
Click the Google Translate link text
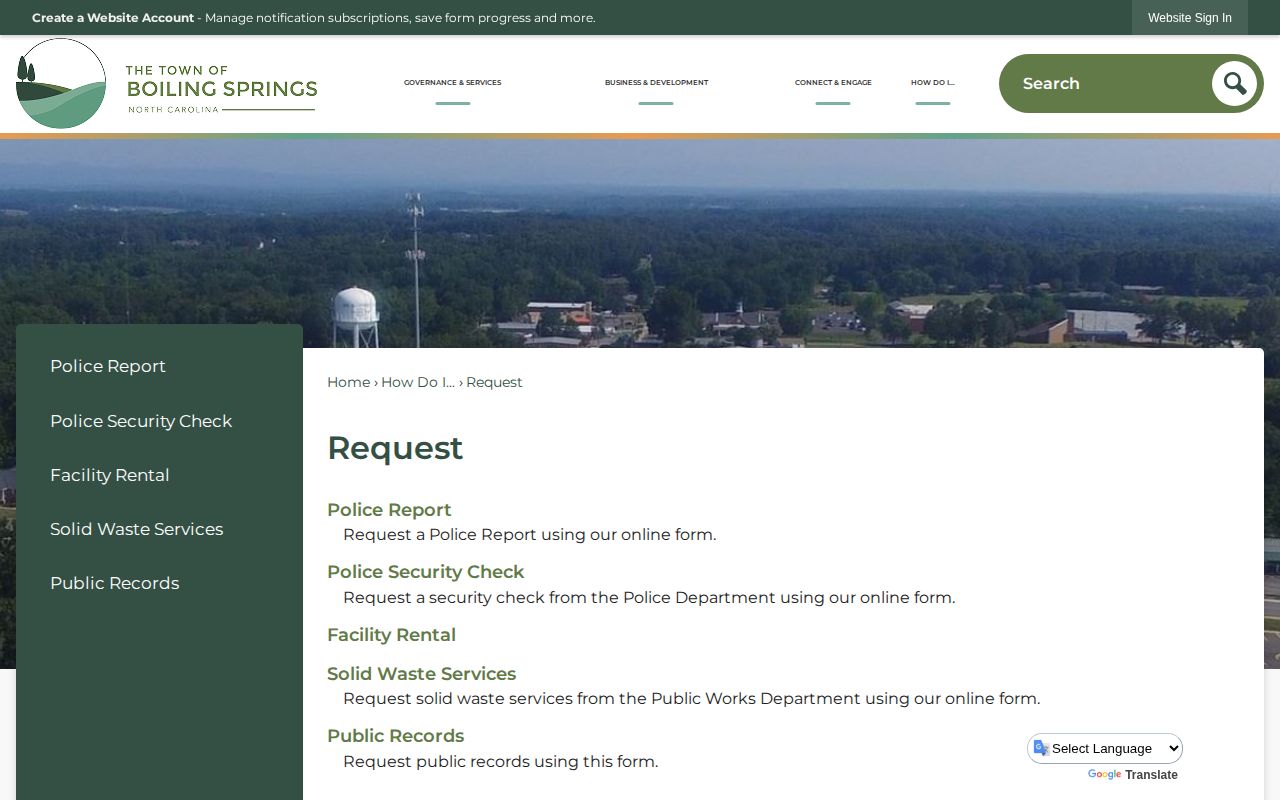pos(1132,775)
